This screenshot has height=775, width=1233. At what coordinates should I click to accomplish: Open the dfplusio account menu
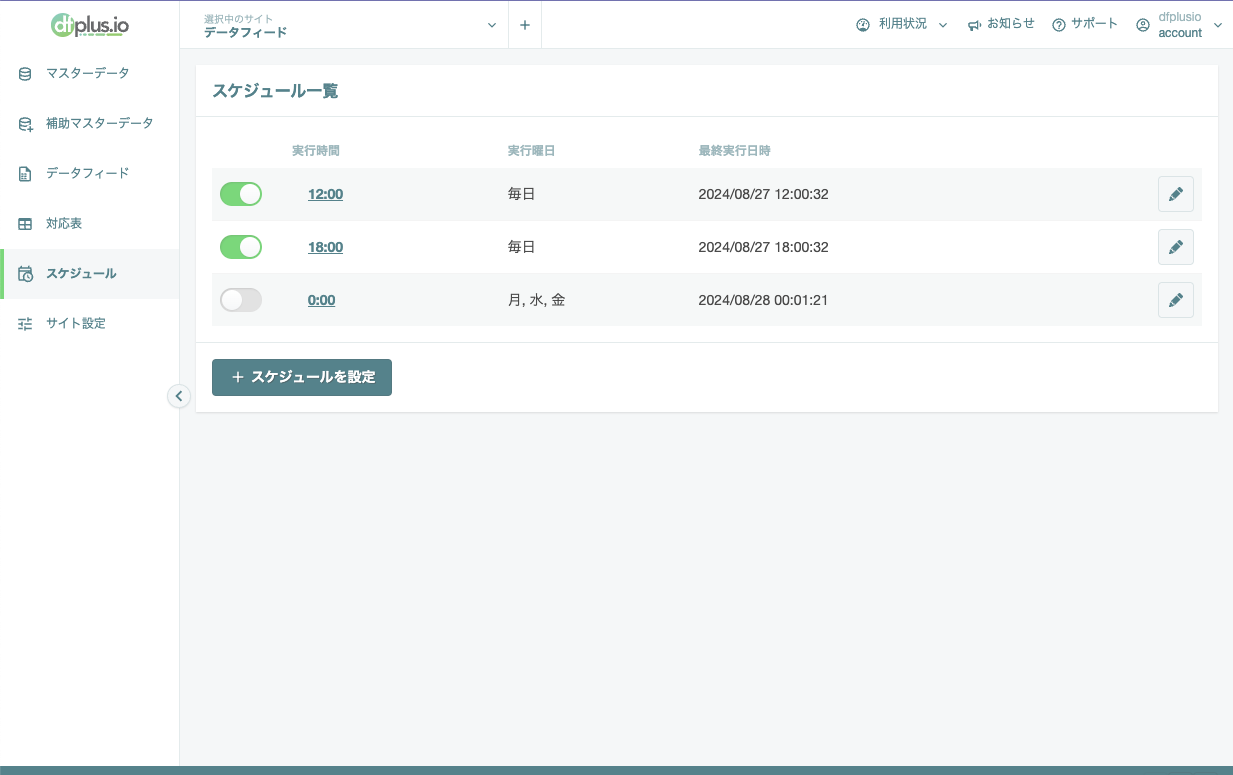click(1179, 25)
